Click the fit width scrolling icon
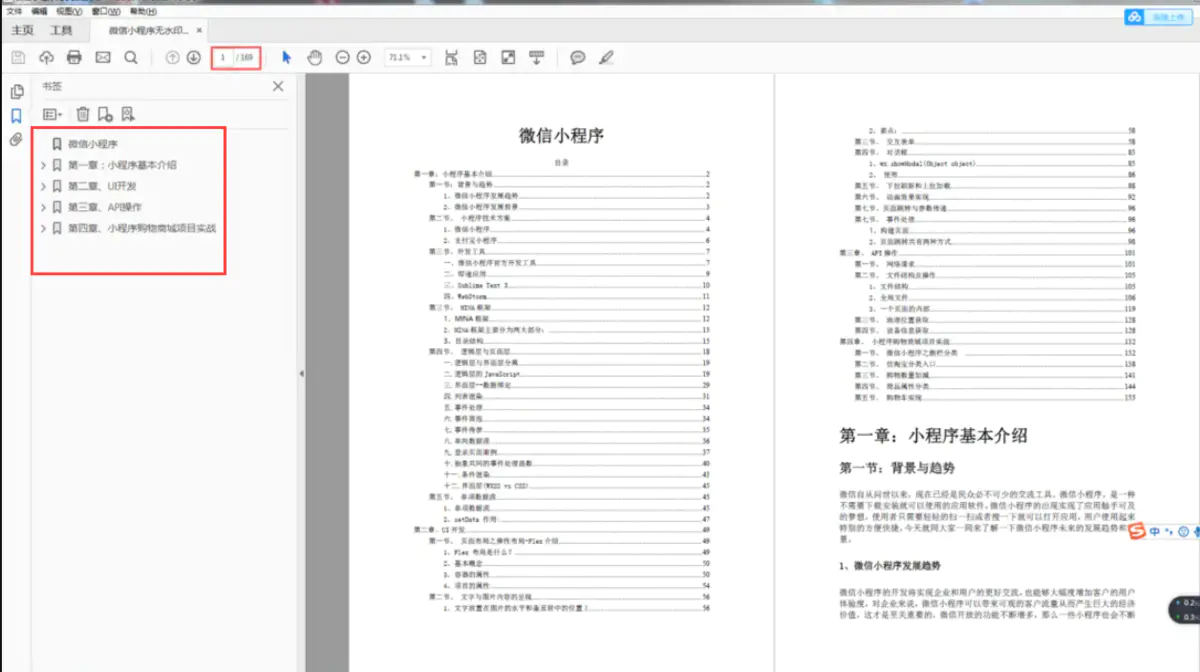 tap(452, 58)
